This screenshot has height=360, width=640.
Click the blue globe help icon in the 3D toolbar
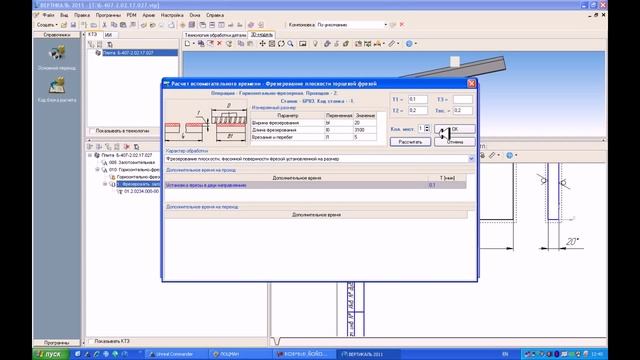pos(409,44)
